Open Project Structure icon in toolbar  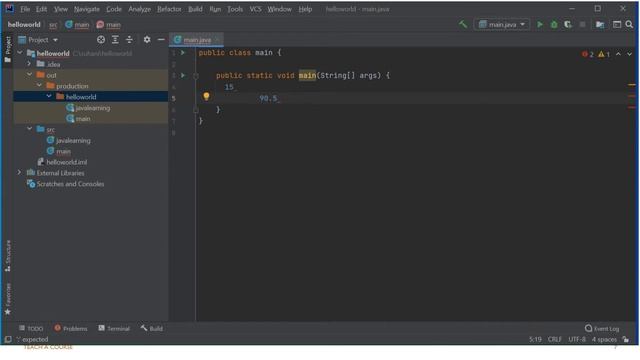tap(600, 25)
